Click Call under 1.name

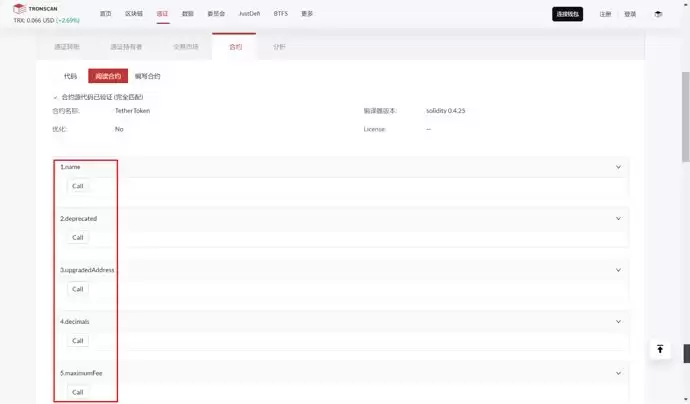tap(77, 186)
